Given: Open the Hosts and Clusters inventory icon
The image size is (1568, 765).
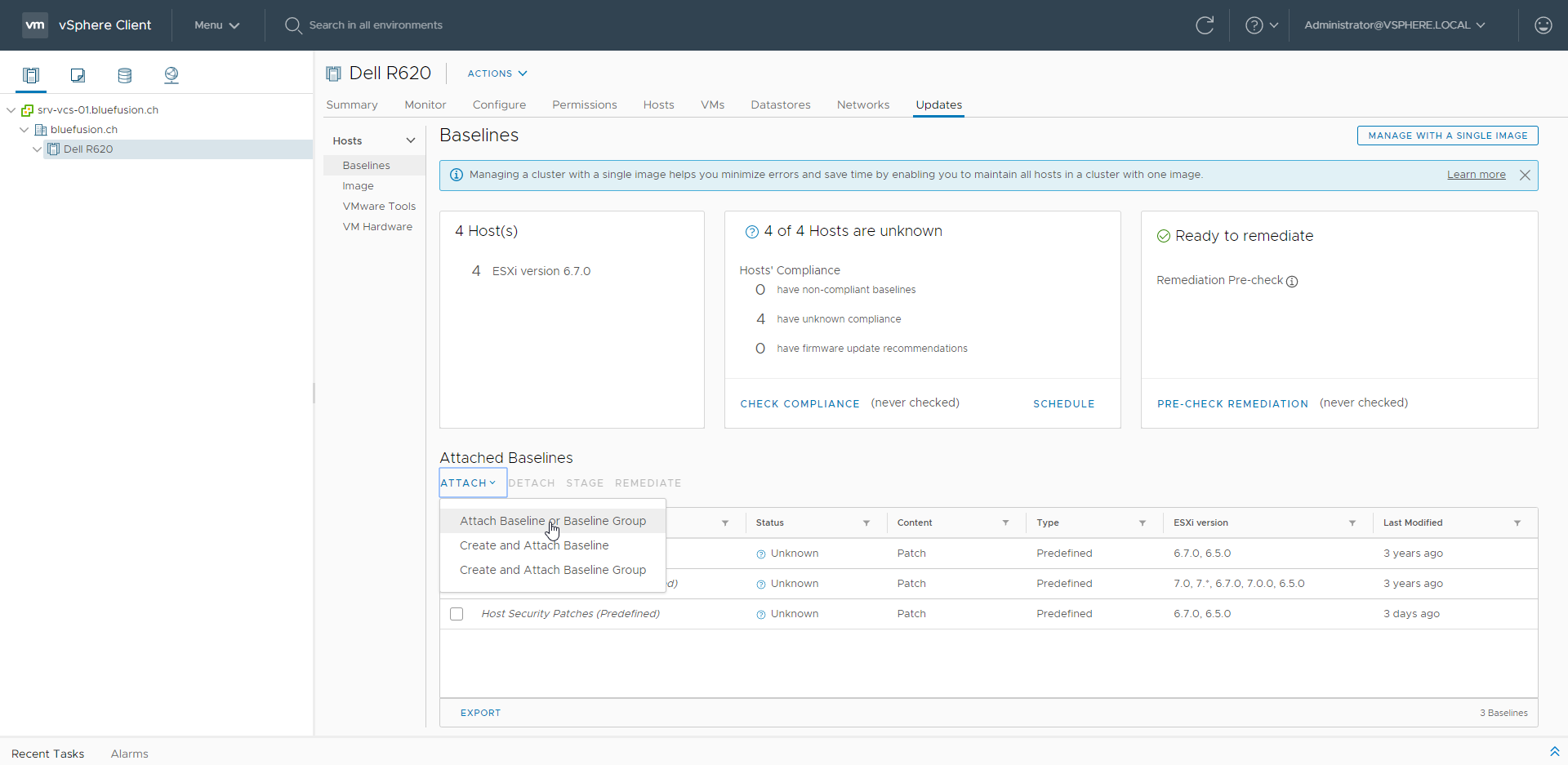Looking at the screenshot, I should pyautogui.click(x=31, y=75).
